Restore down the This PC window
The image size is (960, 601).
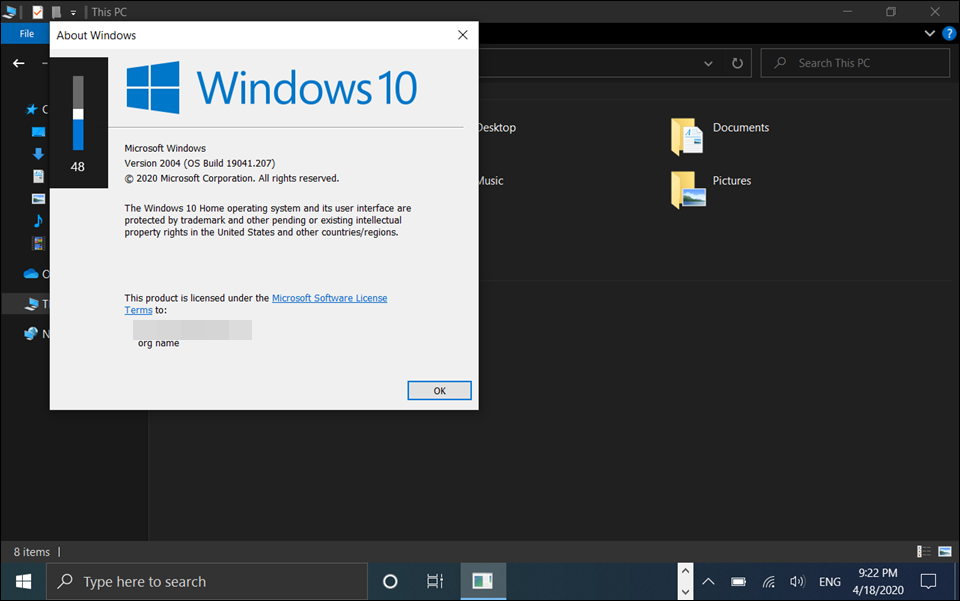(x=891, y=12)
